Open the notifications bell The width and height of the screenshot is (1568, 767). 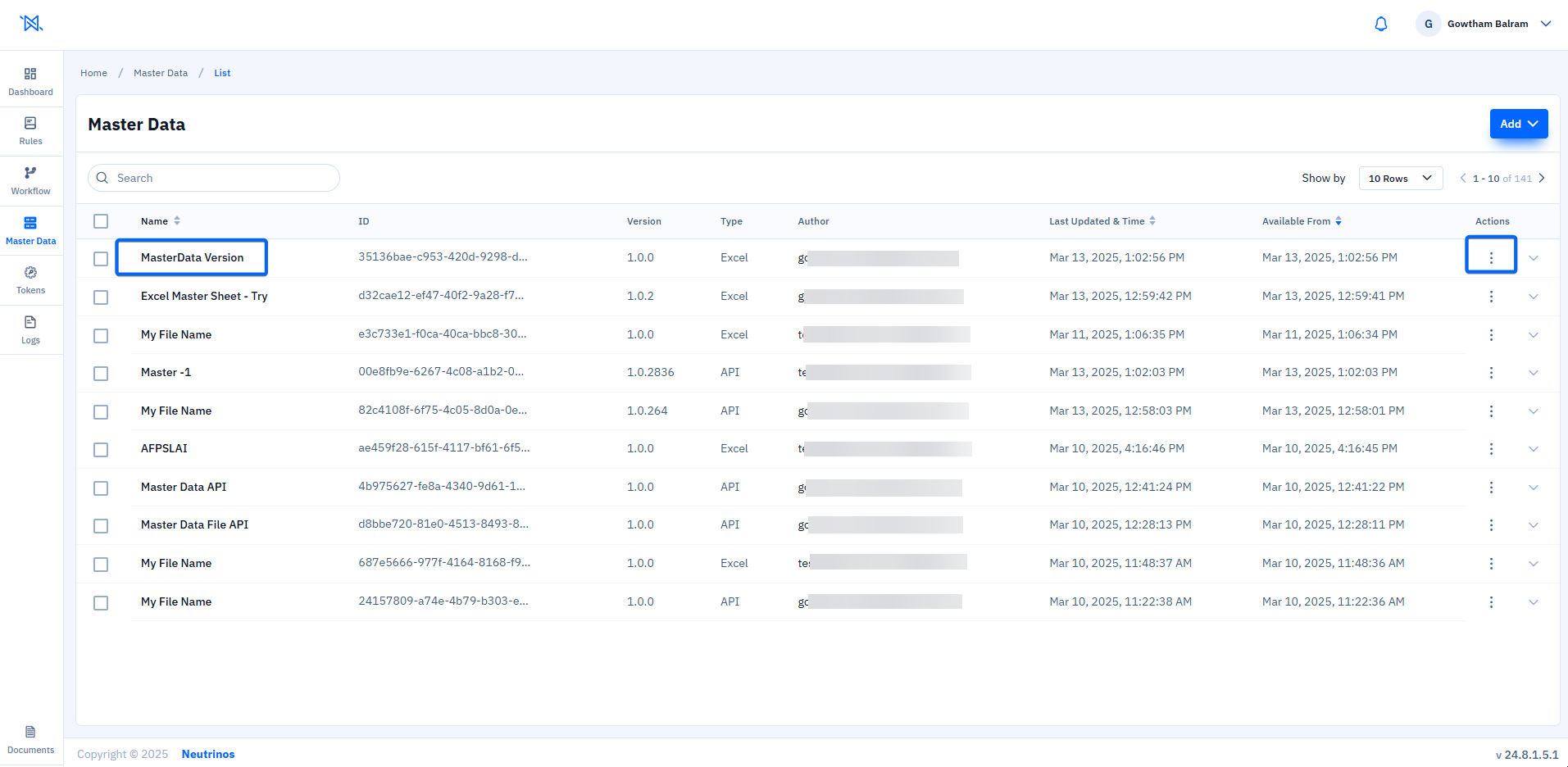[1381, 24]
